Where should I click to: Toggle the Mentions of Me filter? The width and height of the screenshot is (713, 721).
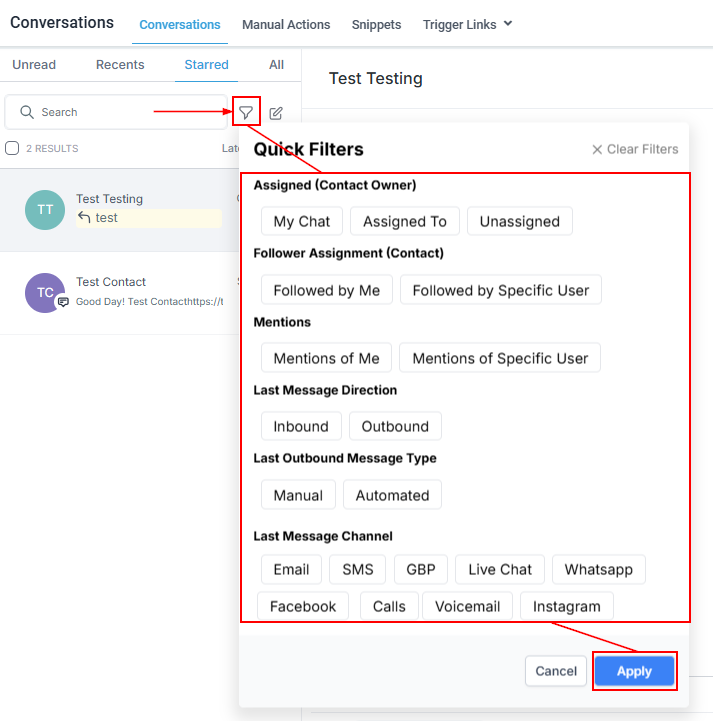[x=326, y=358]
